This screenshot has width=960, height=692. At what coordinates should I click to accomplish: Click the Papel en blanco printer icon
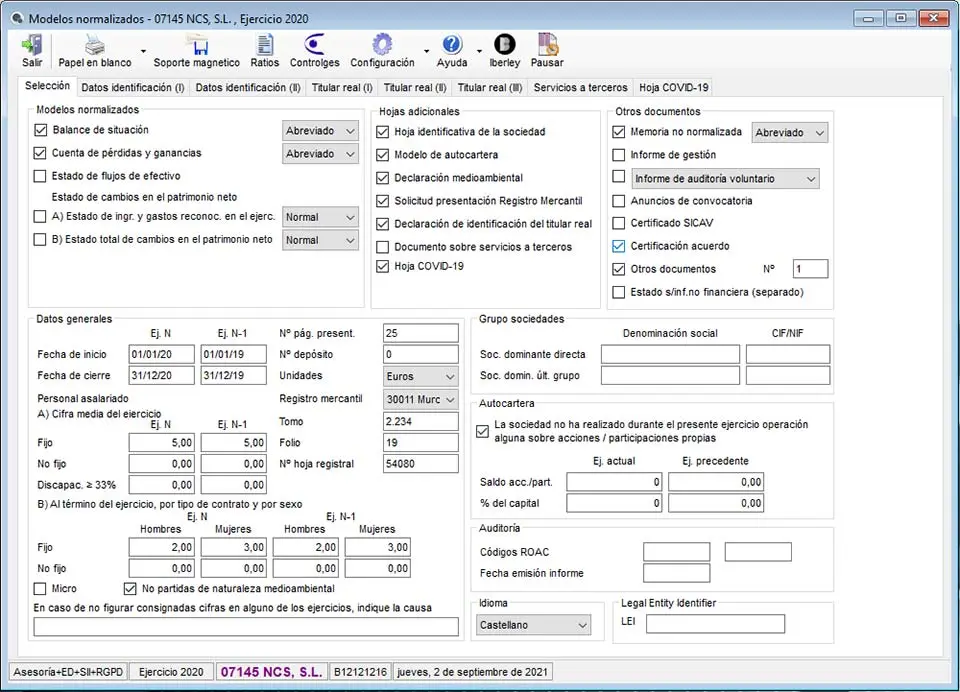[94, 45]
